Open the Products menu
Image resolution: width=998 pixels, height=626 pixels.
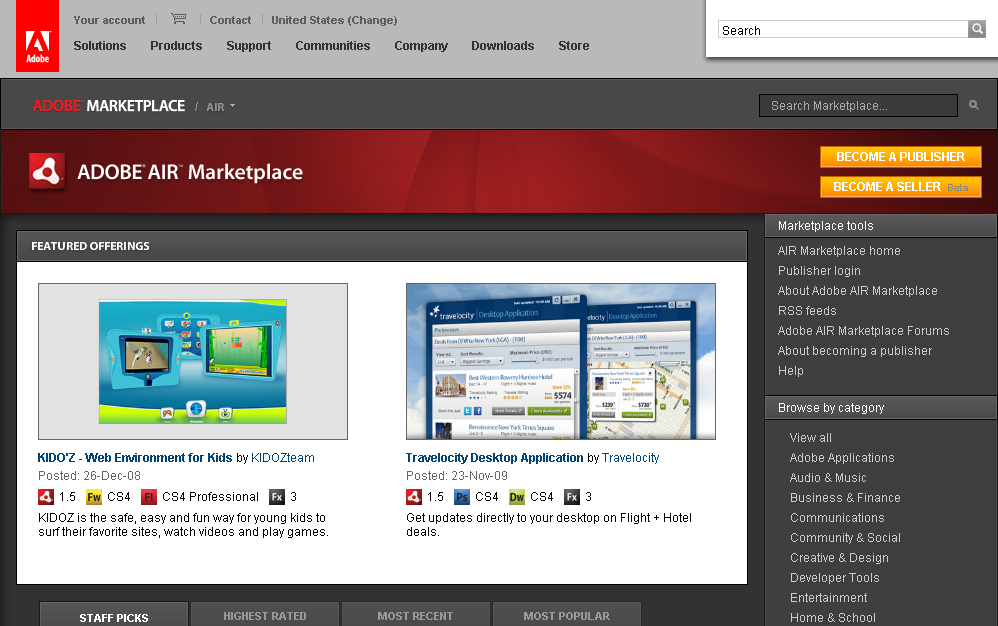point(176,46)
